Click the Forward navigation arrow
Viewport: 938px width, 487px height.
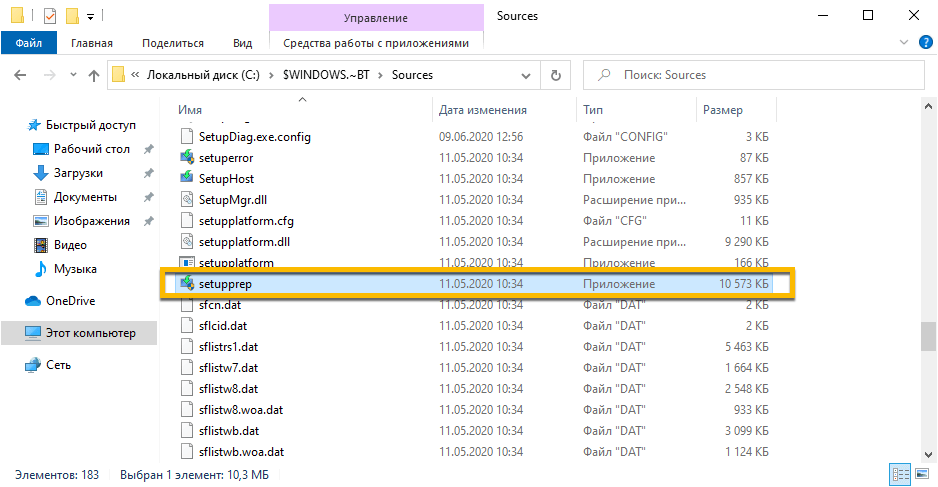click(x=50, y=75)
